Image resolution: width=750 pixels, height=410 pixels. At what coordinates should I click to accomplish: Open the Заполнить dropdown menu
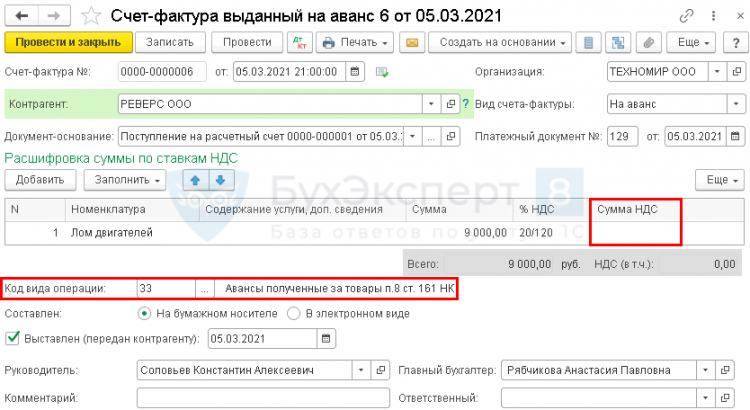pyautogui.click(x=125, y=180)
